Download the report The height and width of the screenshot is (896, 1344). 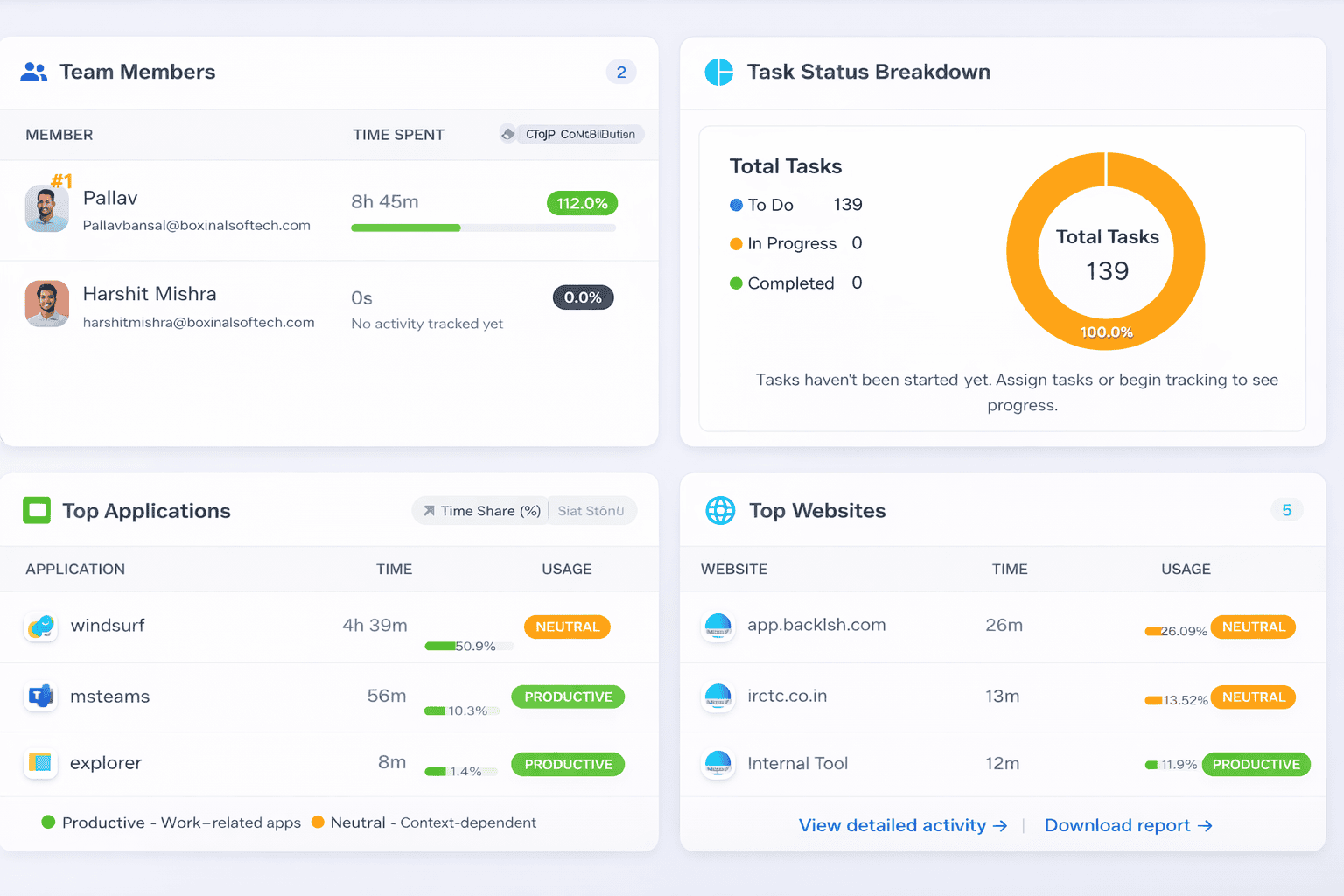point(1129,825)
